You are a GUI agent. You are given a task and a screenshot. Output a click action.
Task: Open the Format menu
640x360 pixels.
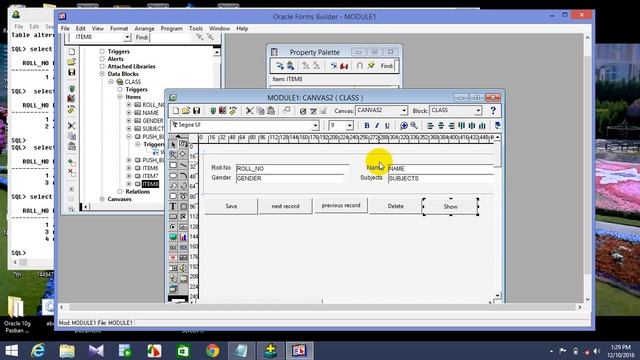(x=119, y=29)
